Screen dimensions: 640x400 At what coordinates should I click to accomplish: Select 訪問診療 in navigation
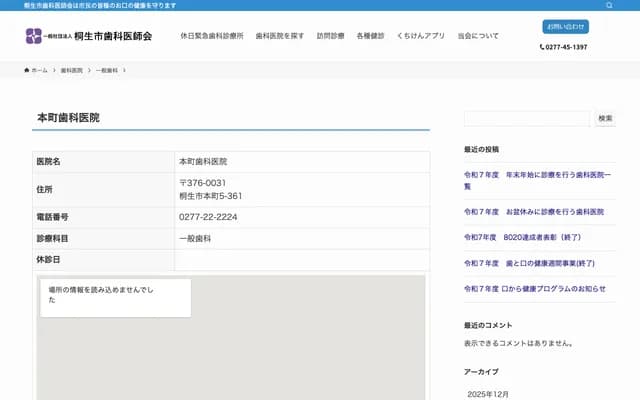coord(330,36)
